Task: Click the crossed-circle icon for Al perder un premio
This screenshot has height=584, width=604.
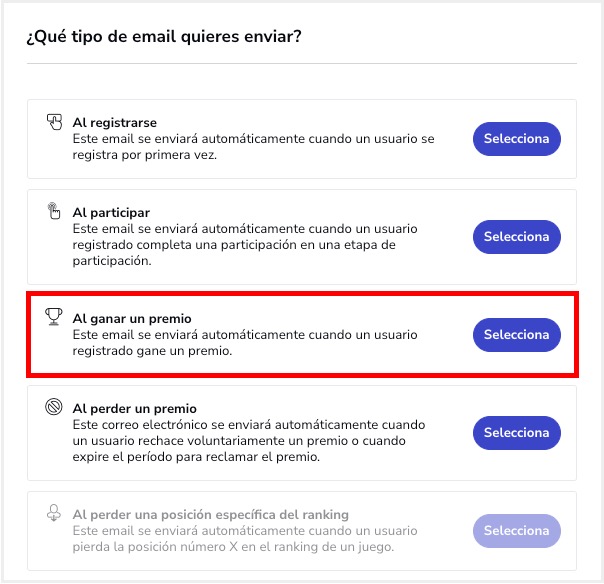Action: coord(54,408)
